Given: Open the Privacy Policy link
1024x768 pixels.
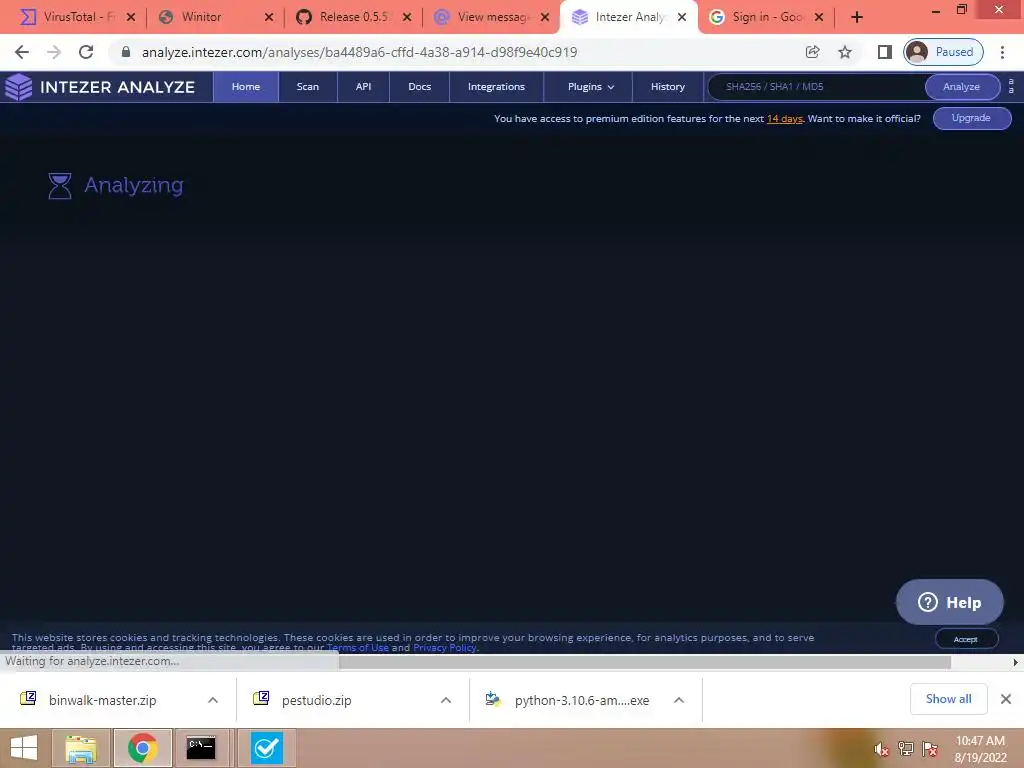Looking at the screenshot, I should (x=445, y=648).
